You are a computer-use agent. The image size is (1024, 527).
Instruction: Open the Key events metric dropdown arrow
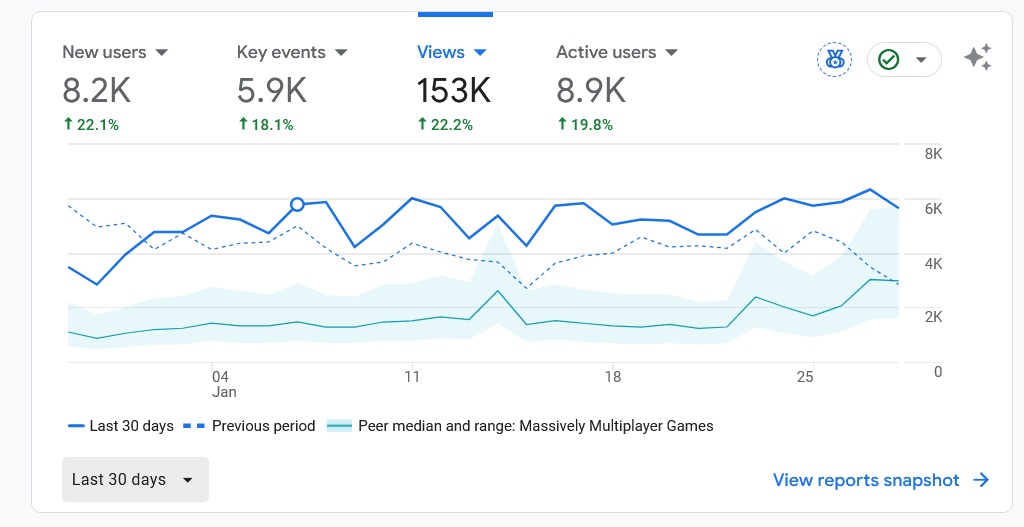(x=341, y=52)
